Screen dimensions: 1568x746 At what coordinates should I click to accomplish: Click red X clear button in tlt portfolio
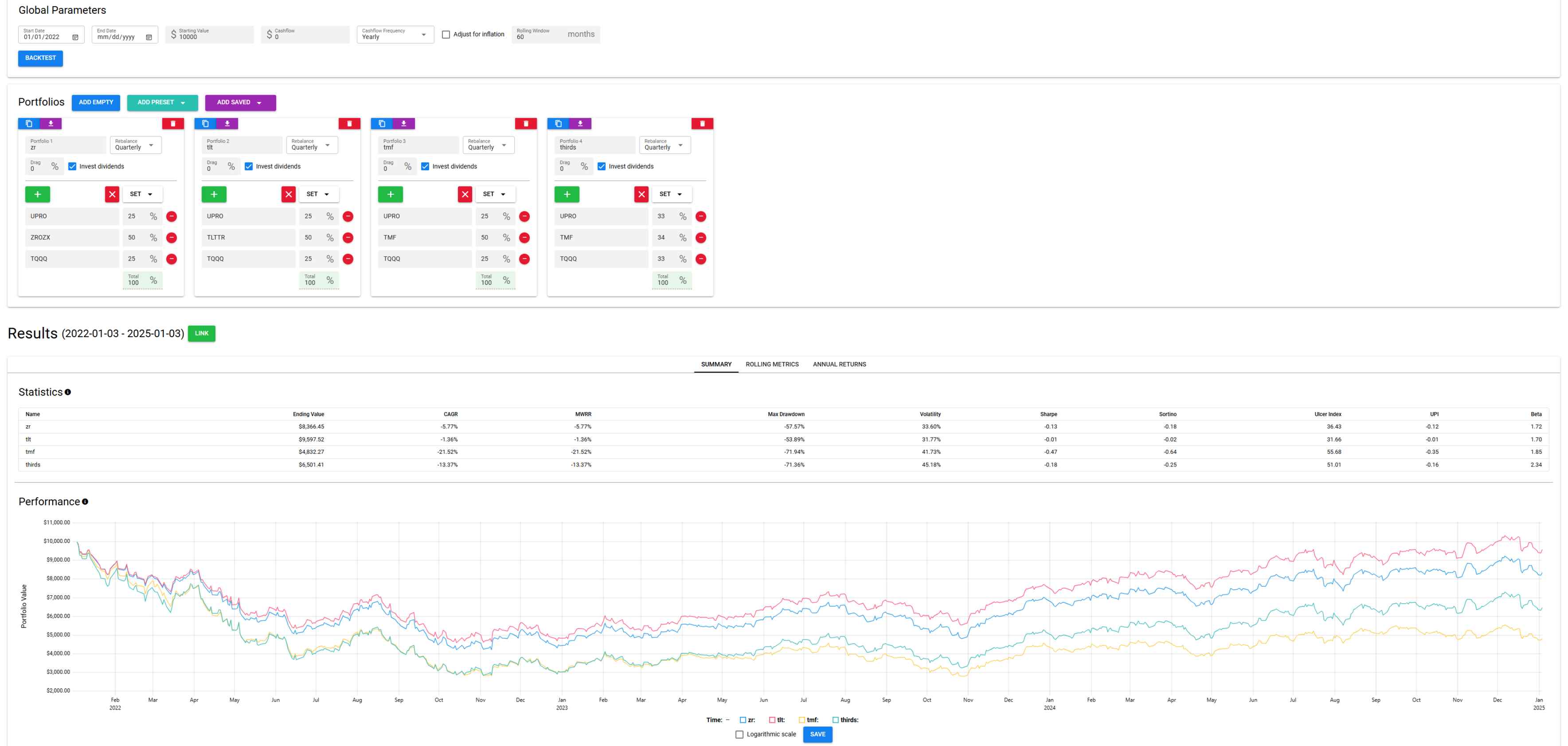click(289, 194)
